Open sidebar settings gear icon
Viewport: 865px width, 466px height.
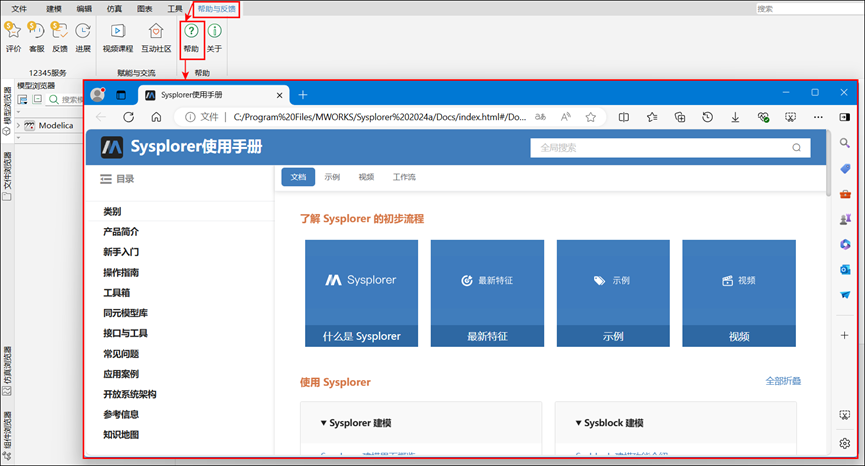[x=845, y=443]
